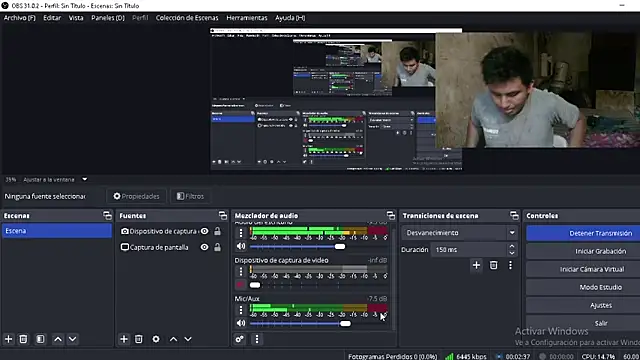Toggle lock on Captura de pantalla source
This screenshot has height=360, width=640.
[x=218, y=247]
